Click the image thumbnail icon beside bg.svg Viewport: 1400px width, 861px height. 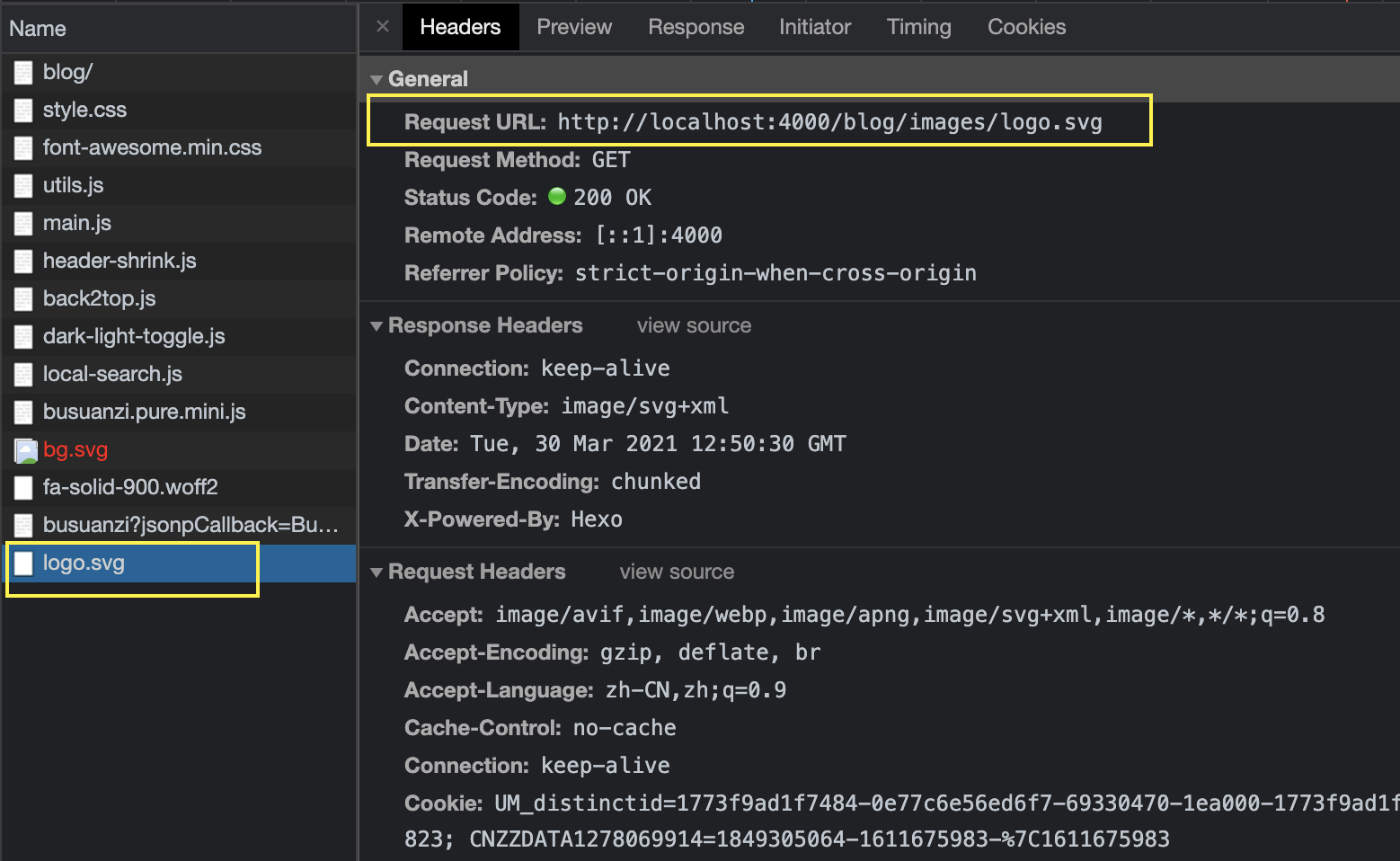tap(24, 449)
